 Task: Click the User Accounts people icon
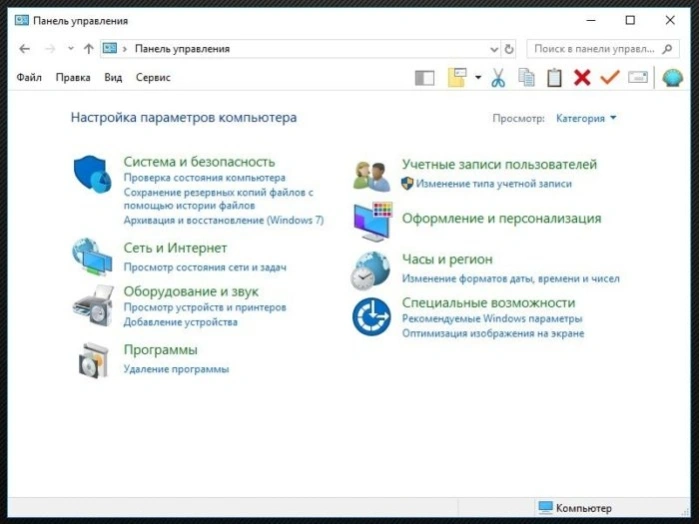pos(371,177)
